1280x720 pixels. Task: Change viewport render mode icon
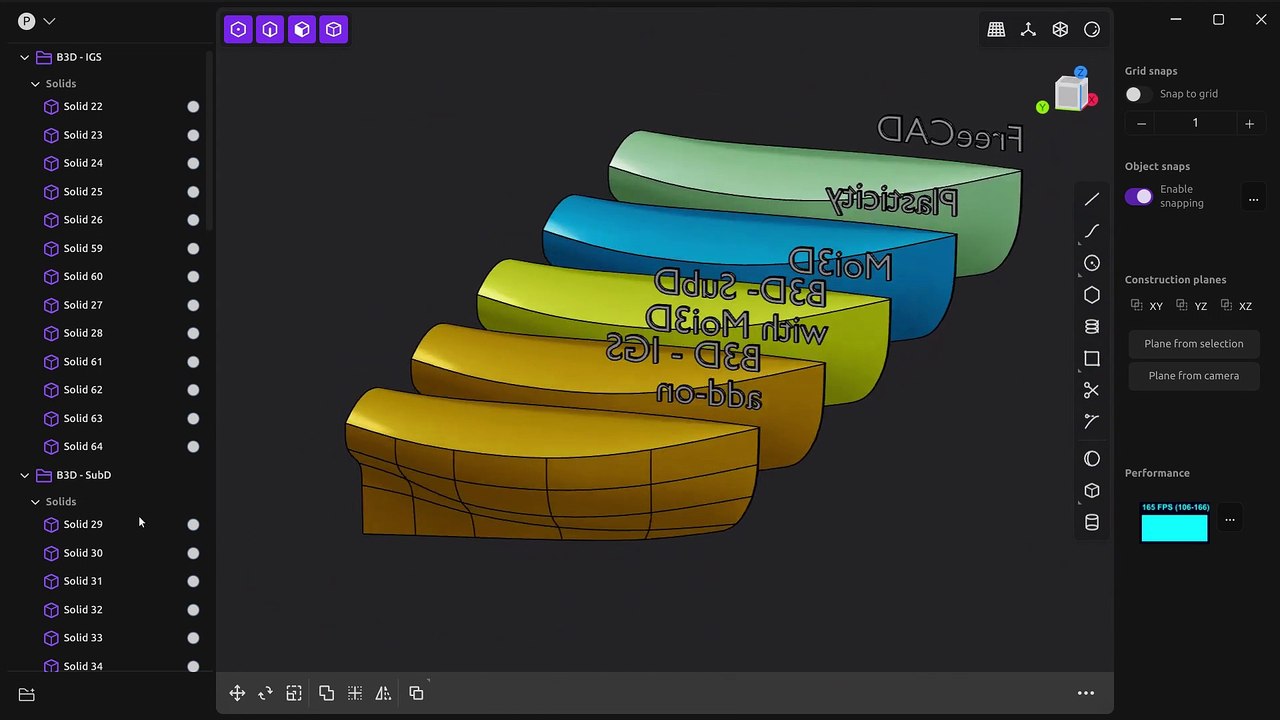pos(1092,30)
